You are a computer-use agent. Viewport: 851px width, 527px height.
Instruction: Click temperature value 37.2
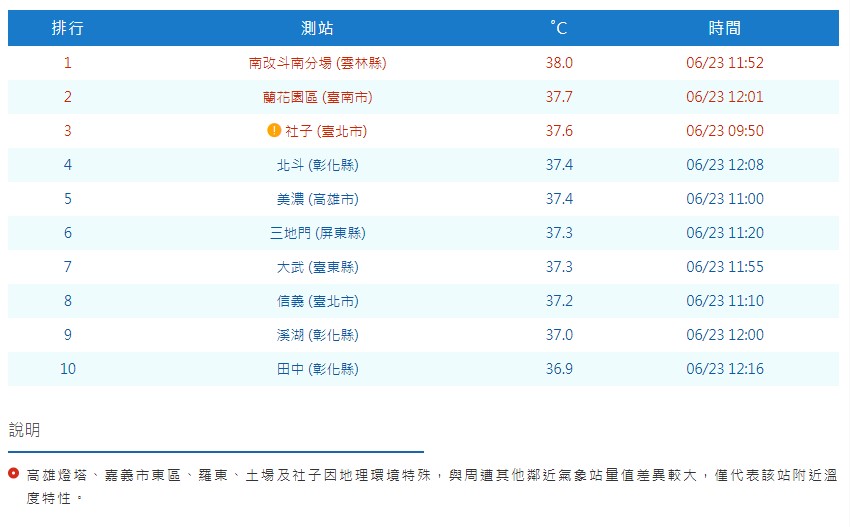pos(559,301)
